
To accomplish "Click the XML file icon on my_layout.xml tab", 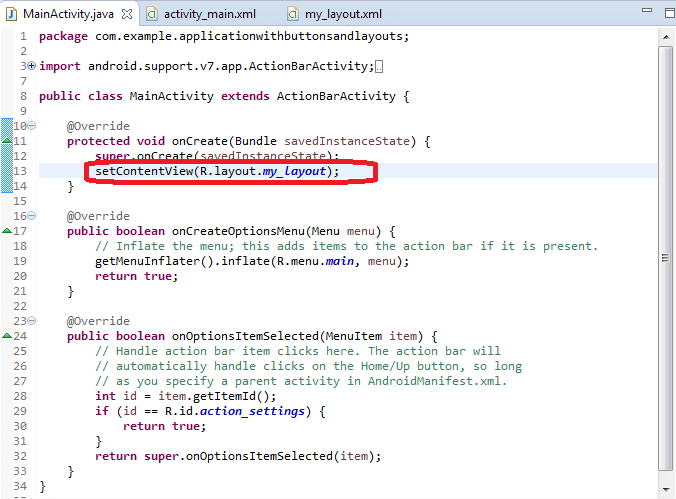I will [x=293, y=13].
